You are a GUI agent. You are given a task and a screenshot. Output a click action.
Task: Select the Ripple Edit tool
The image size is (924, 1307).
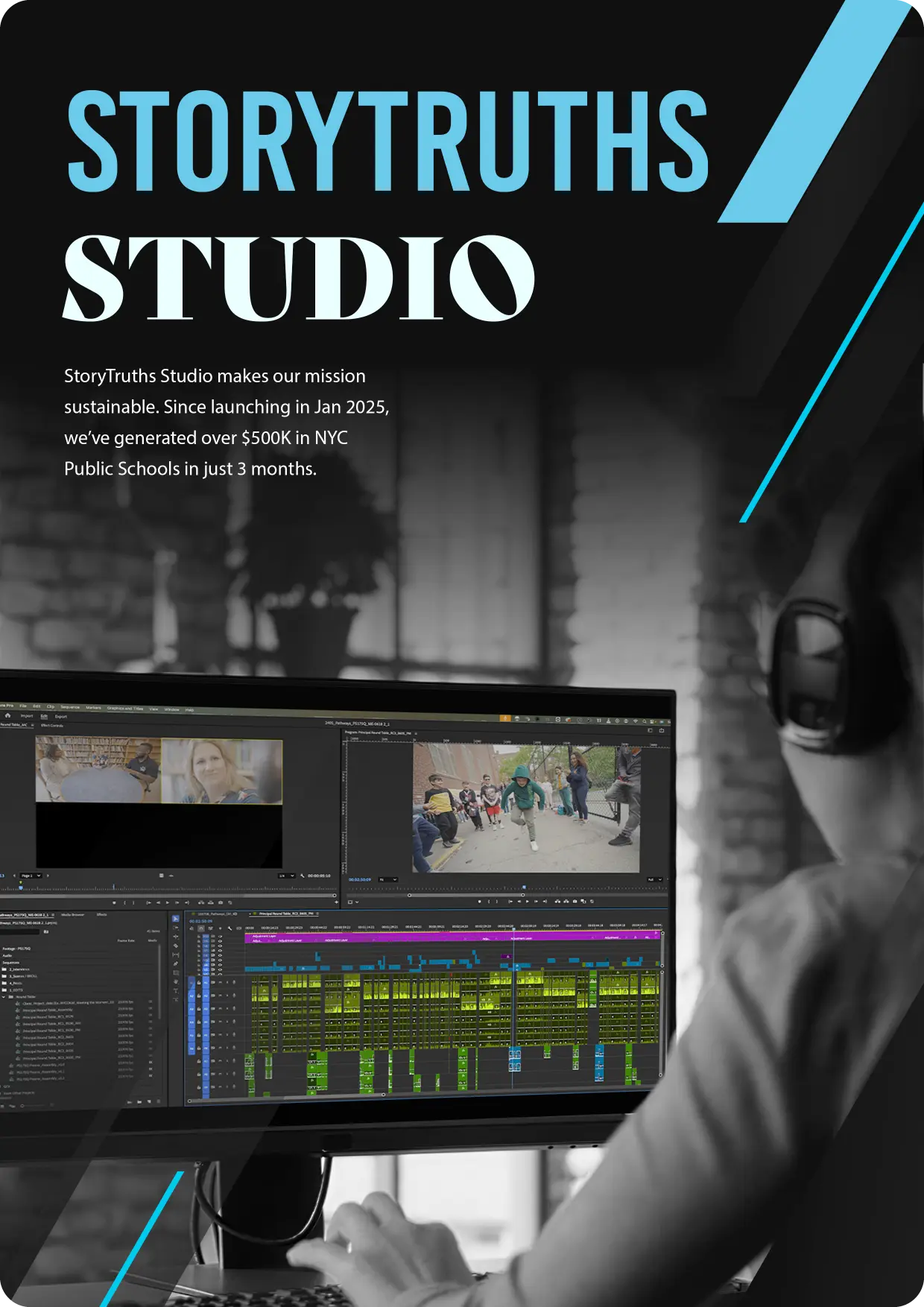pyautogui.click(x=176, y=937)
